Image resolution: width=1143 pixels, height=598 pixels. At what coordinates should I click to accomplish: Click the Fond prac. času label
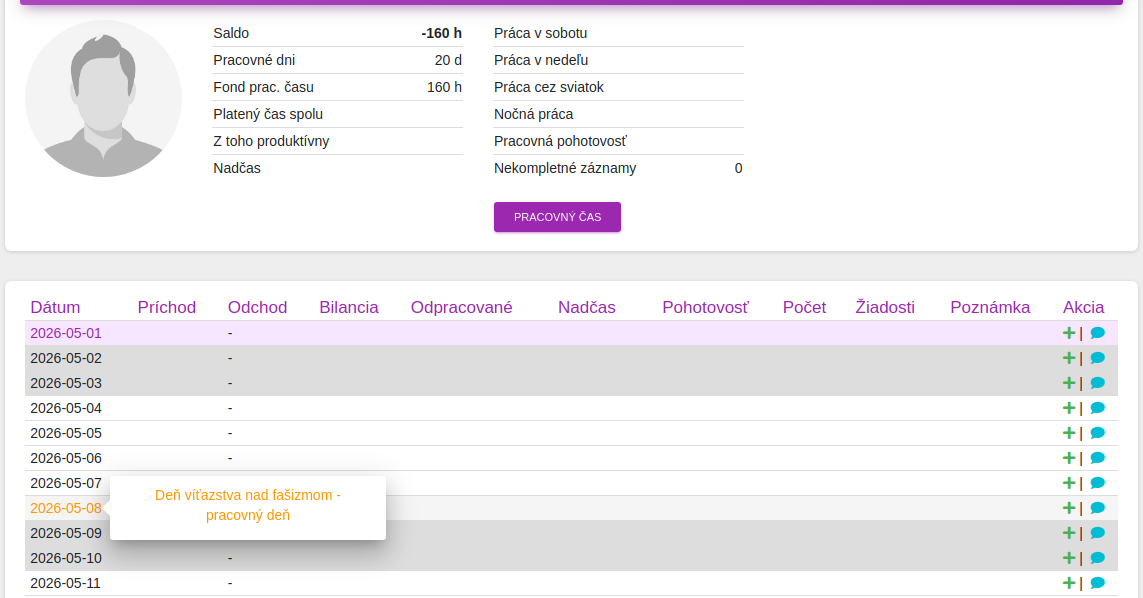pos(263,88)
